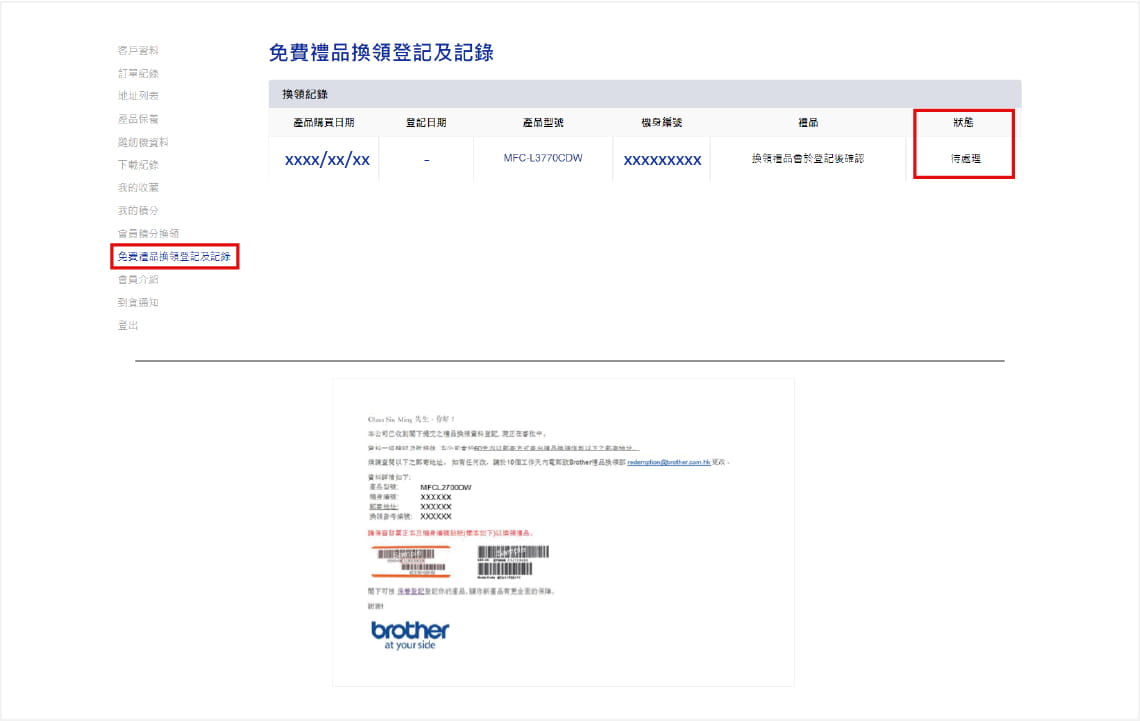Image resolution: width=1140 pixels, height=721 pixels.
Task: Select 地址列表 from the sidebar
Action: click(138, 96)
